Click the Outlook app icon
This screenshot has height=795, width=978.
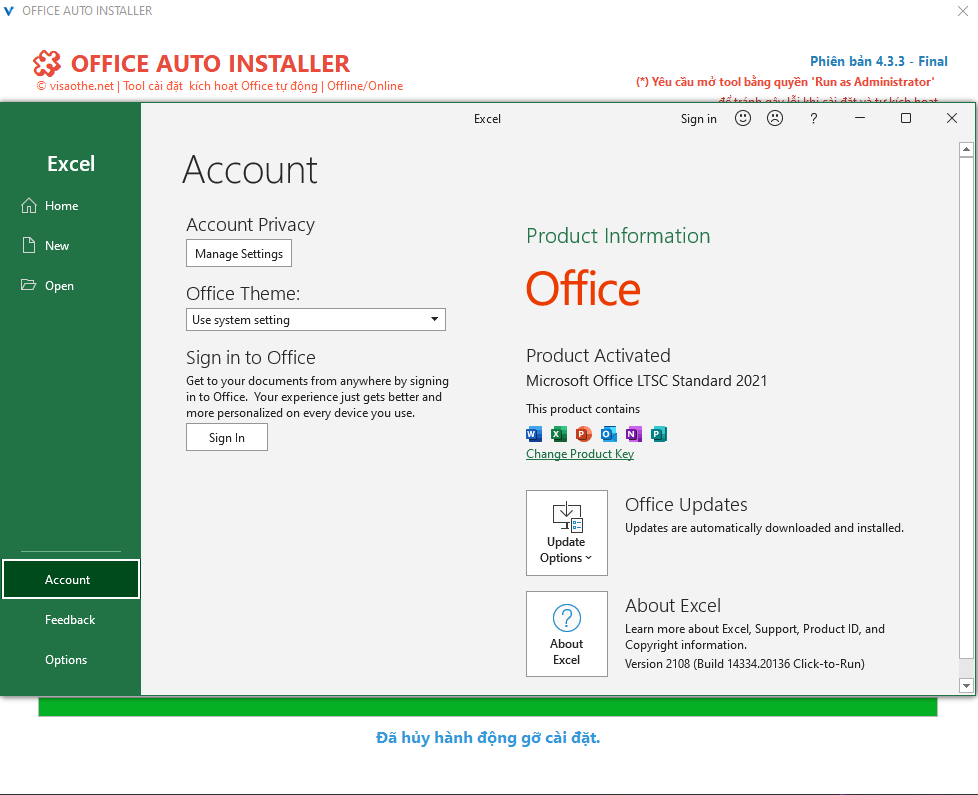[609, 434]
